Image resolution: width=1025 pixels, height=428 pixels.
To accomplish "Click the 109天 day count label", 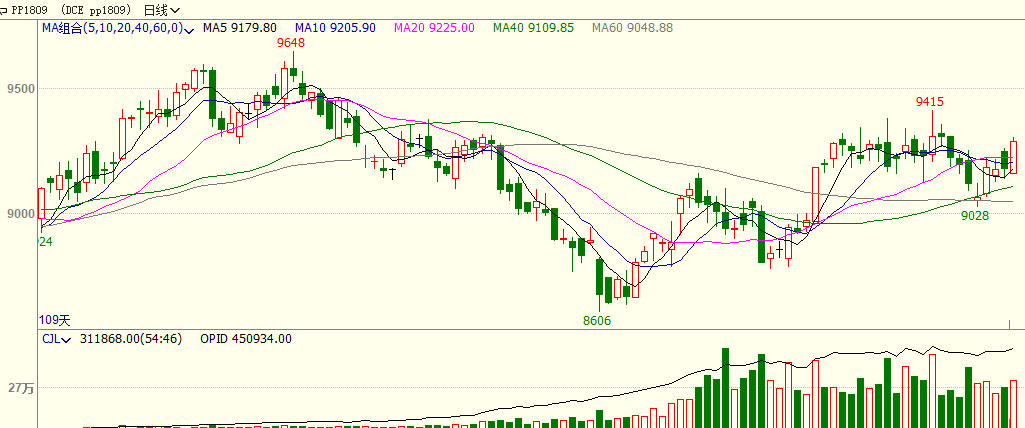I will point(54,320).
